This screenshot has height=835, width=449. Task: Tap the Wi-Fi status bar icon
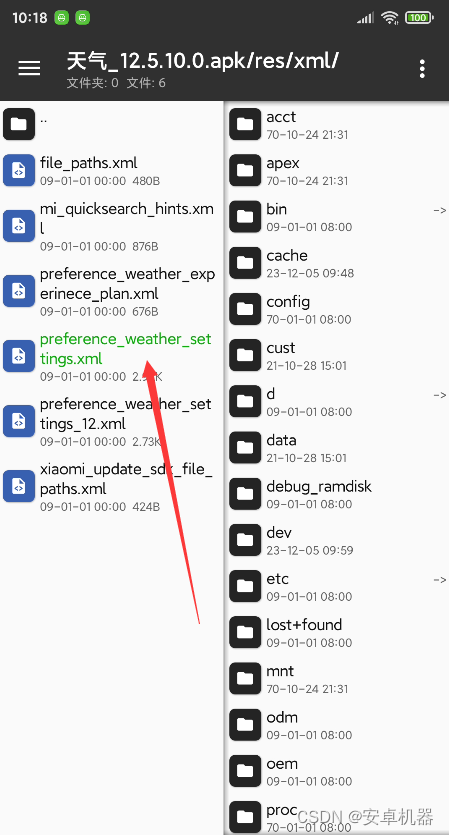[x=390, y=18]
